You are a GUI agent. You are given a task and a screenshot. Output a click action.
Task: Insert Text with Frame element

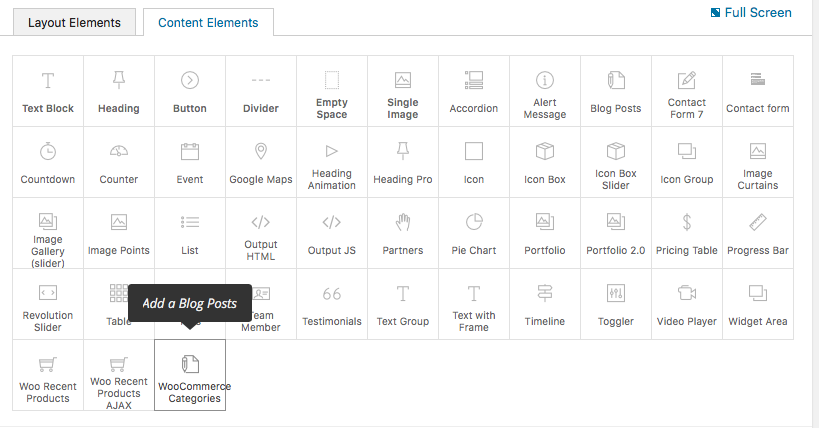pos(474,305)
